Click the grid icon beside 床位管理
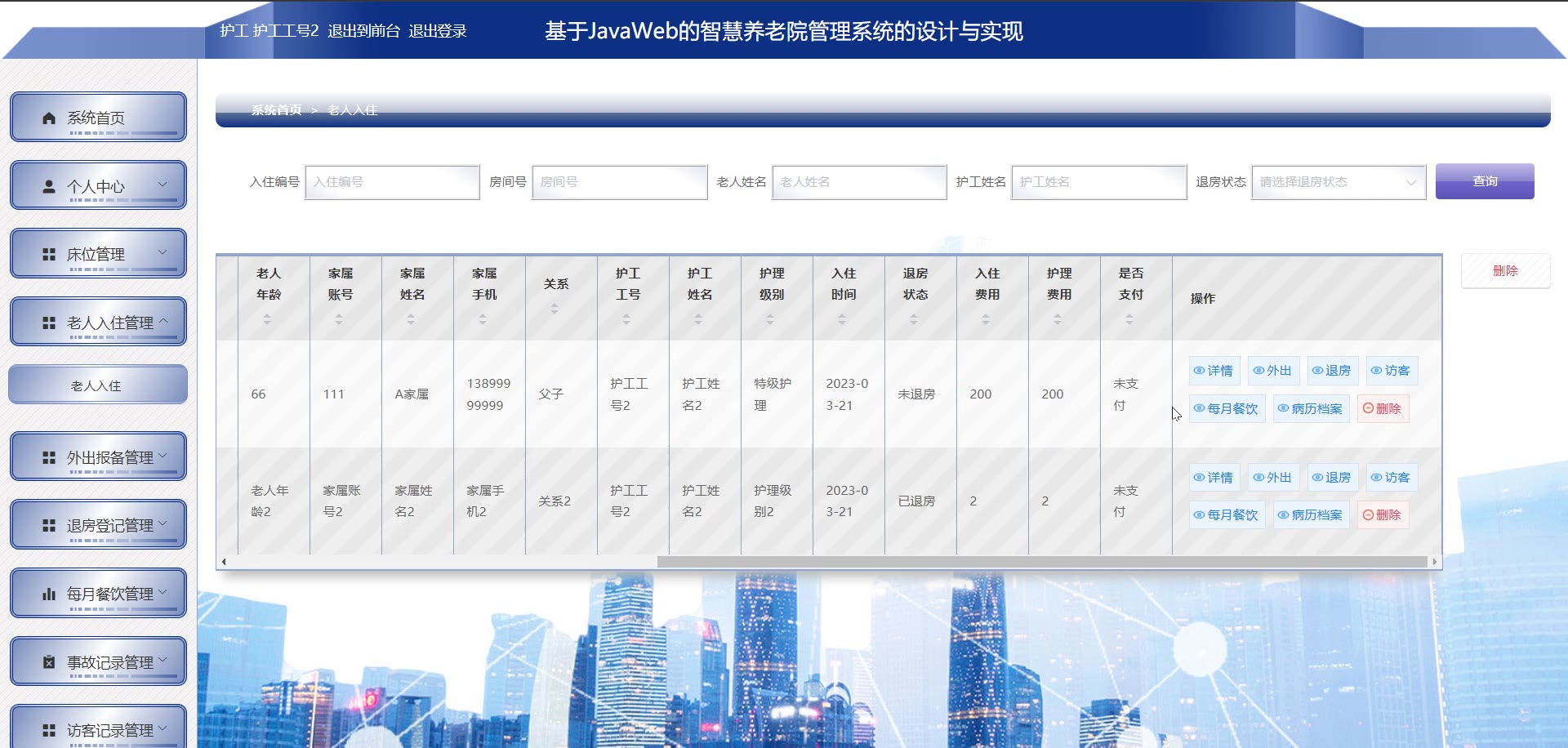Viewport: 1568px width, 748px height. (49, 255)
